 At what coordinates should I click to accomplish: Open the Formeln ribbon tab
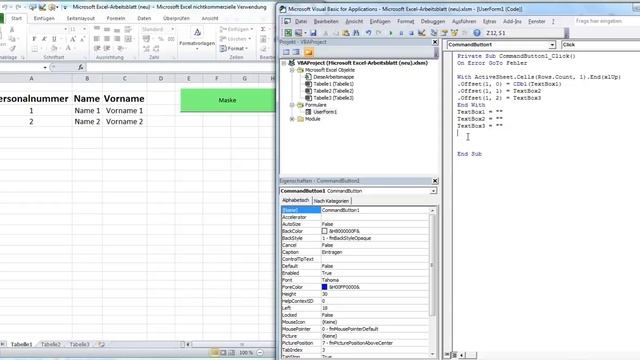(116, 18)
